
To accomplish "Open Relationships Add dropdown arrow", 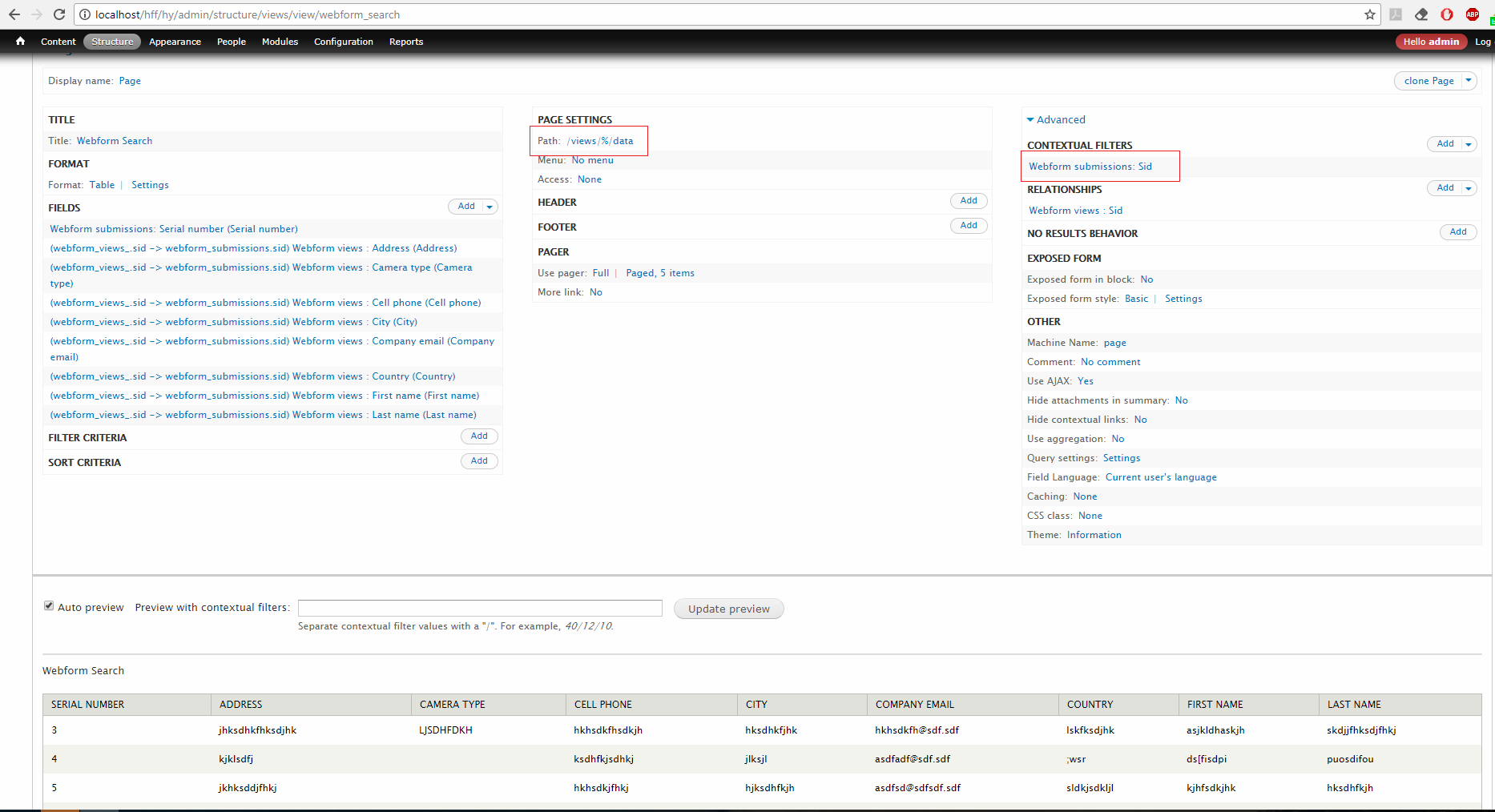I will coord(1469,188).
